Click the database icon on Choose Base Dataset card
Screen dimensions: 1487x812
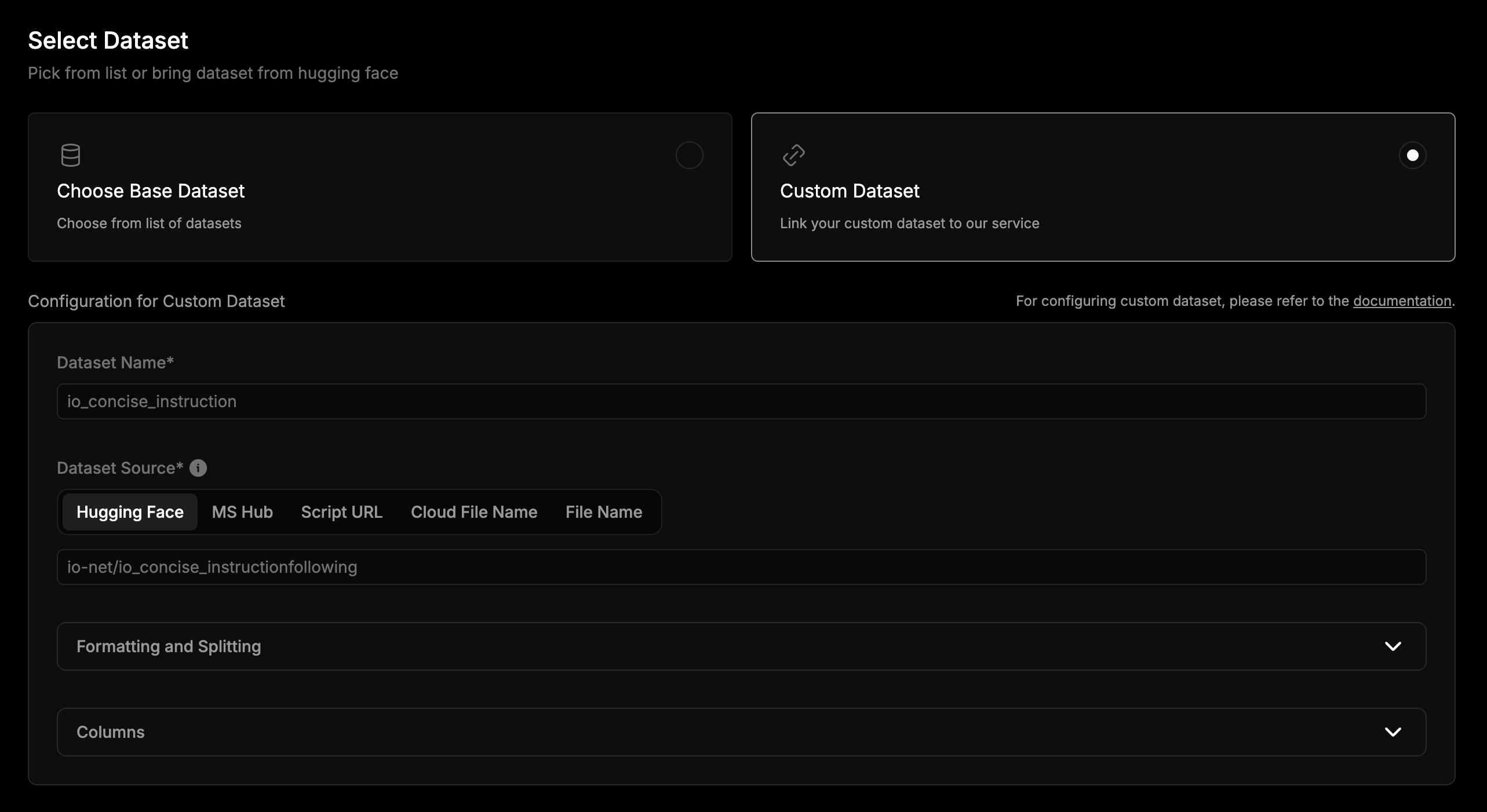tap(71, 155)
